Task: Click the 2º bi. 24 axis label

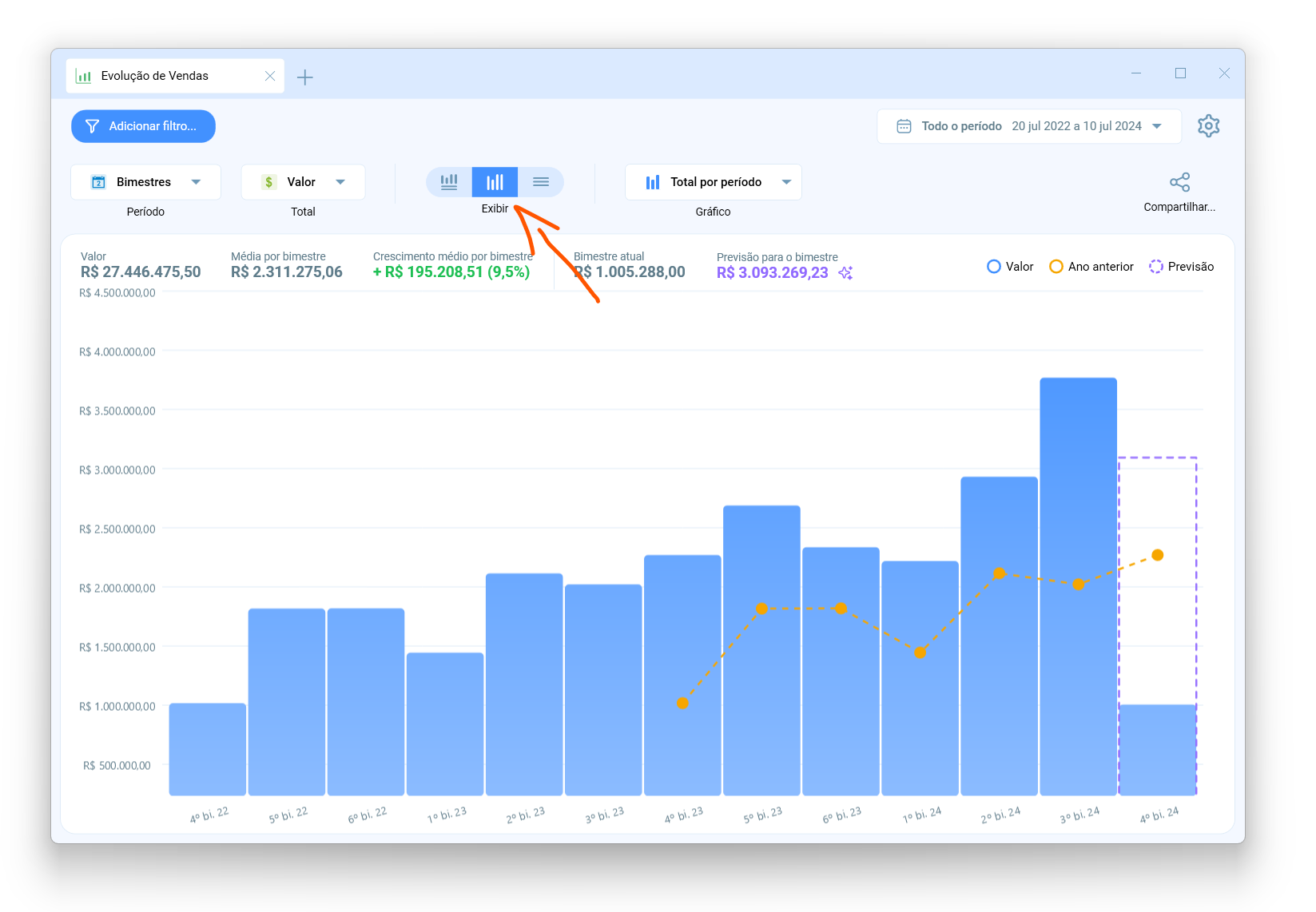Action: pyautogui.click(x=1001, y=815)
